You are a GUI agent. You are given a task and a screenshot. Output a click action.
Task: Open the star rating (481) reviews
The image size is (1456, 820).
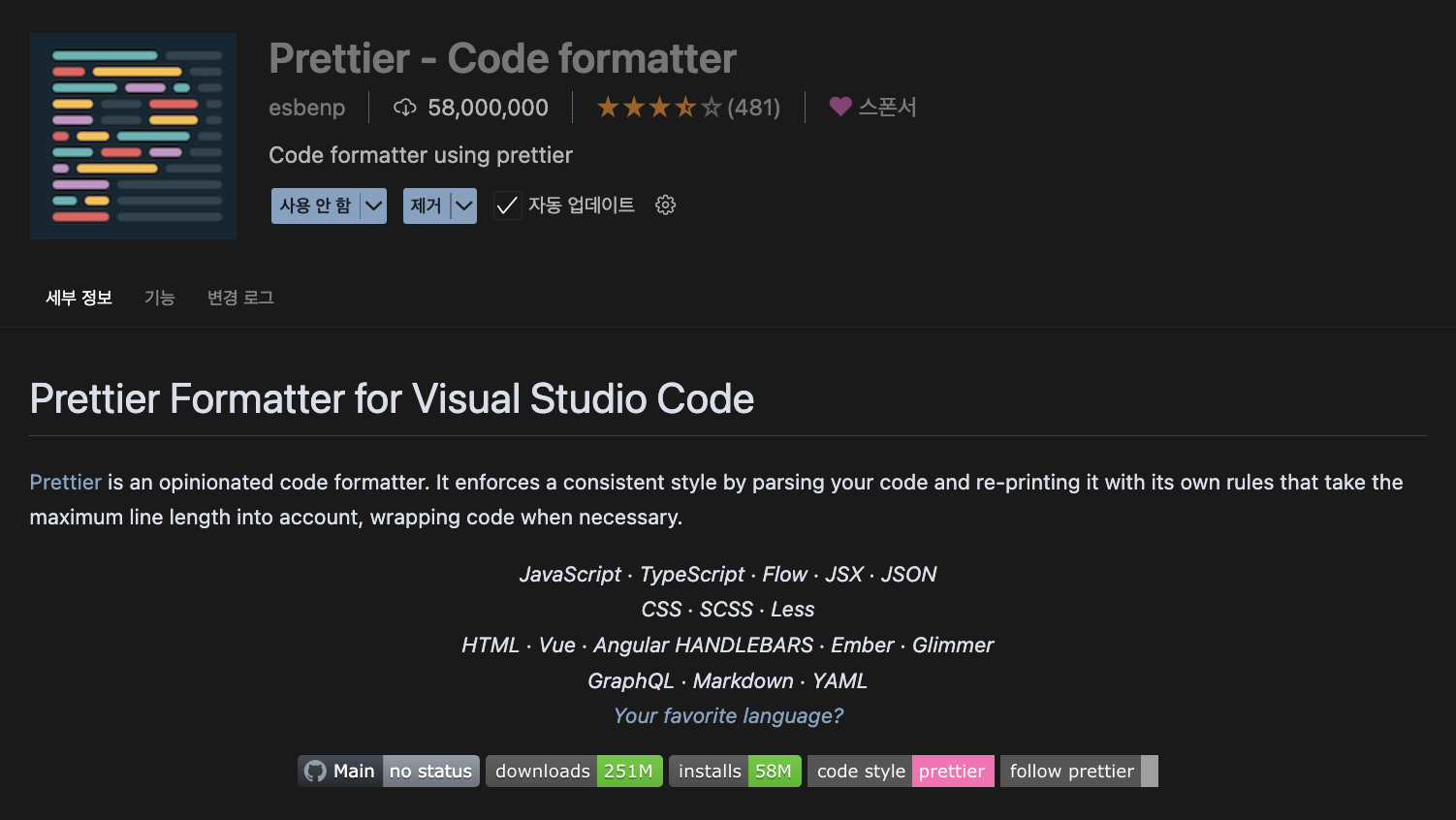click(688, 108)
